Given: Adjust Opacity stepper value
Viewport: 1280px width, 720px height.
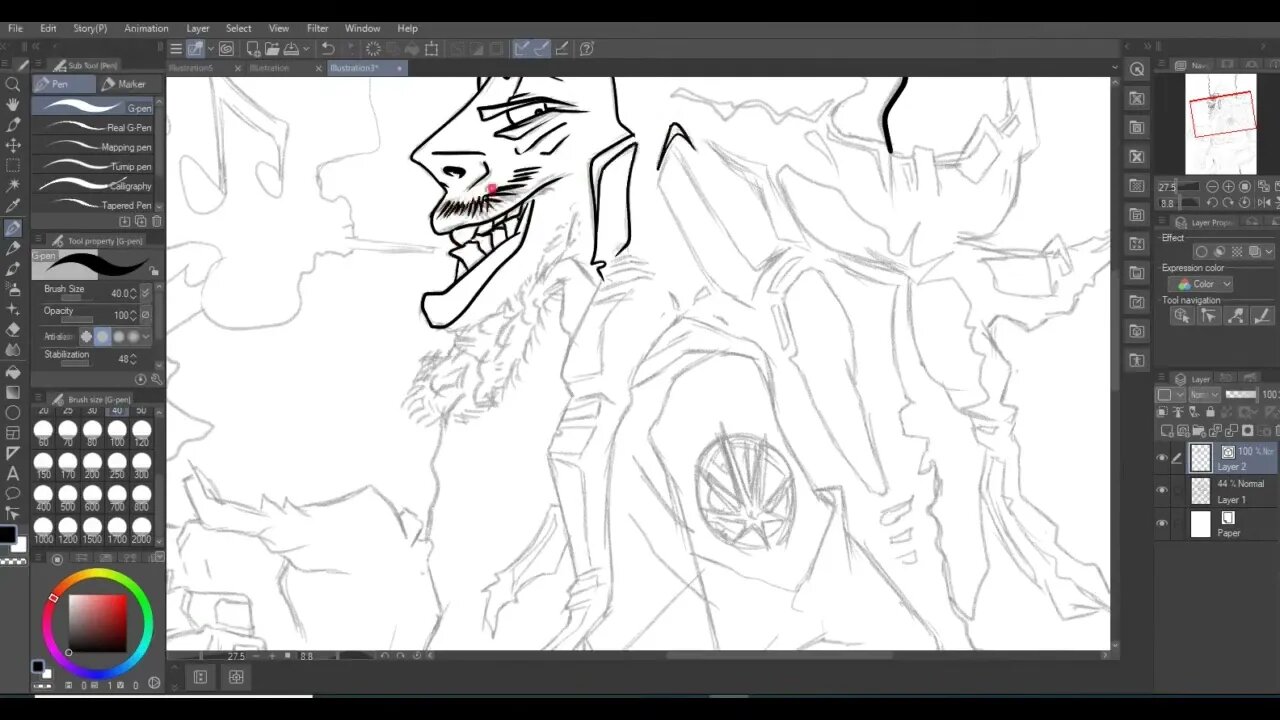Looking at the screenshot, I should (134, 315).
